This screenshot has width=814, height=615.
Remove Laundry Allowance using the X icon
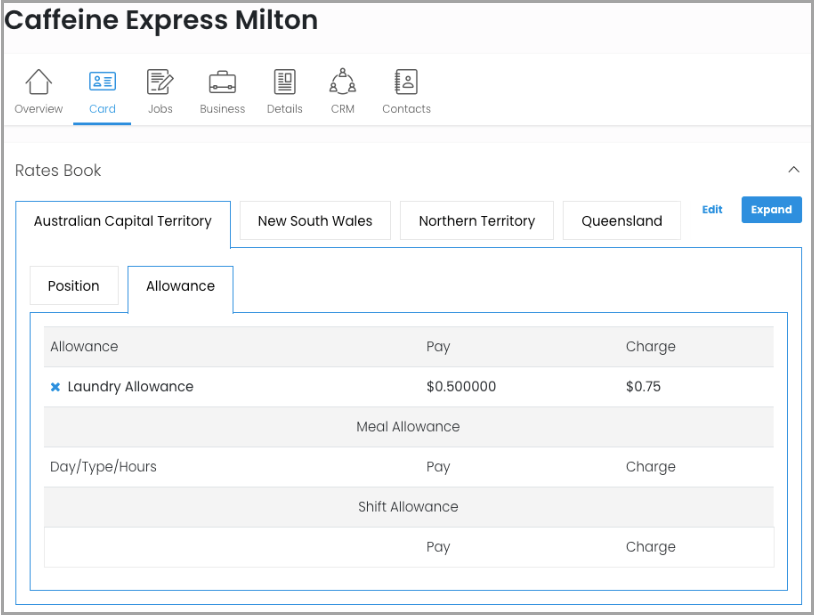click(56, 387)
